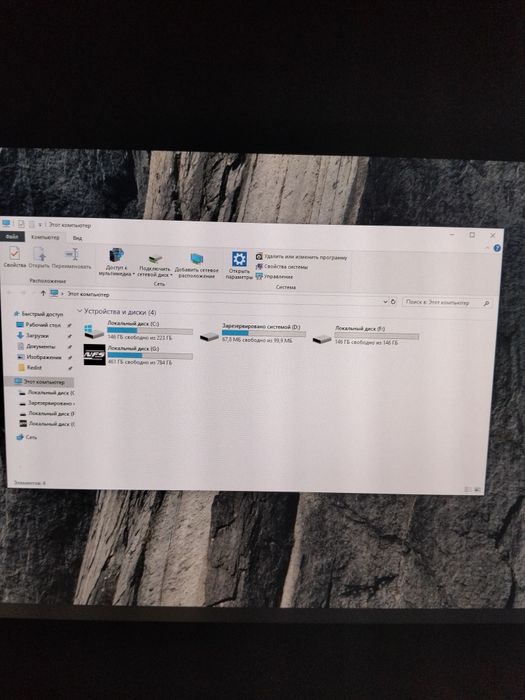Click text 146 ГБ свободно из 146 ГБ
Screen dimensions: 525x700
click(x=366, y=342)
